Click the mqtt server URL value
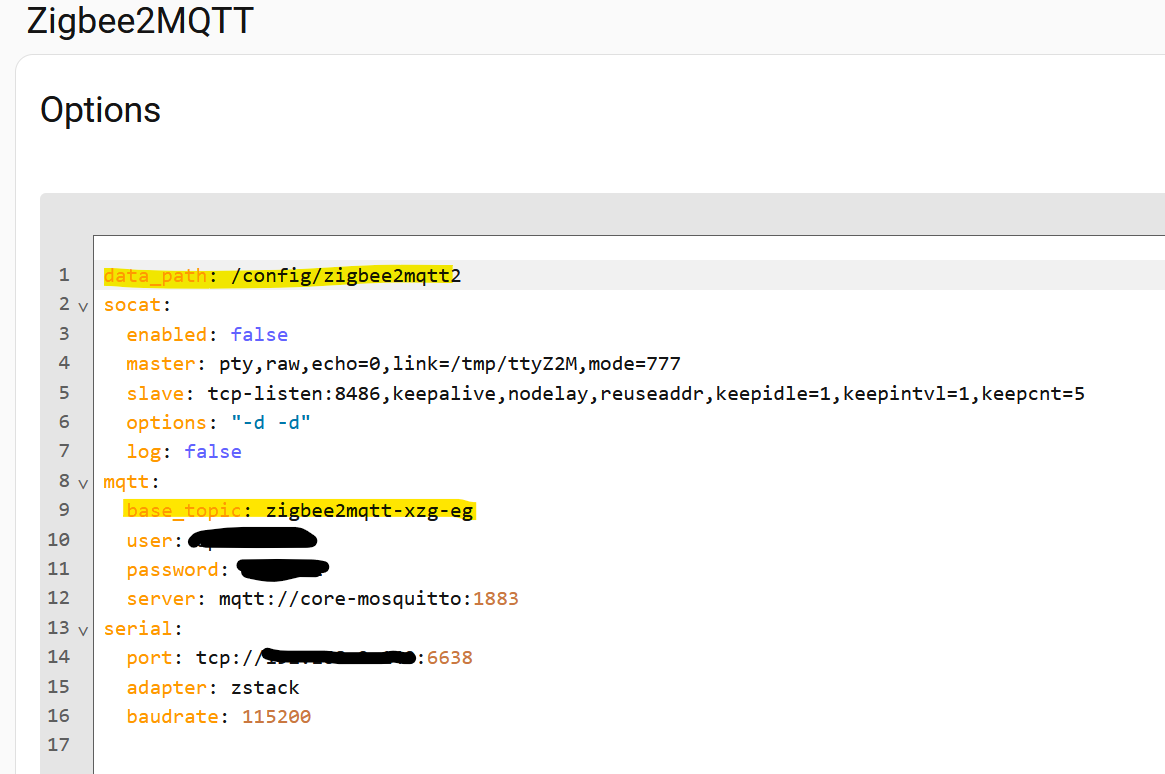The width and height of the screenshot is (1165, 774). point(368,599)
